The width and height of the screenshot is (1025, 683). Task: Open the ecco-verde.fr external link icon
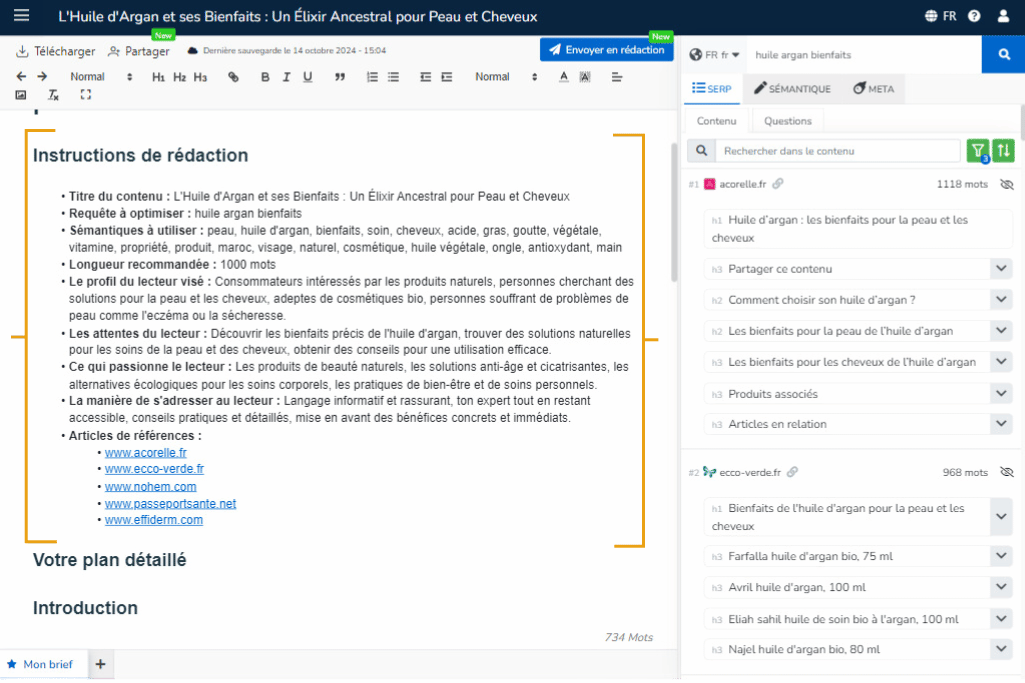click(792, 473)
